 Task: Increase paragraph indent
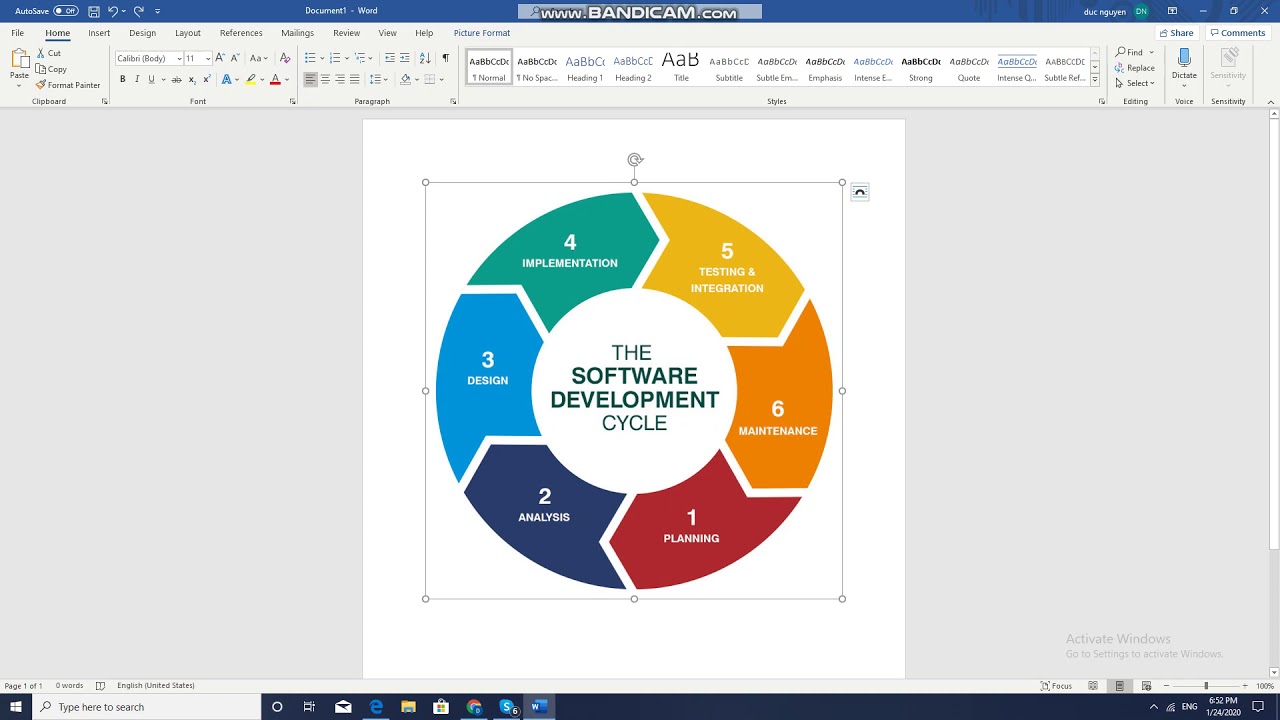click(405, 58)
